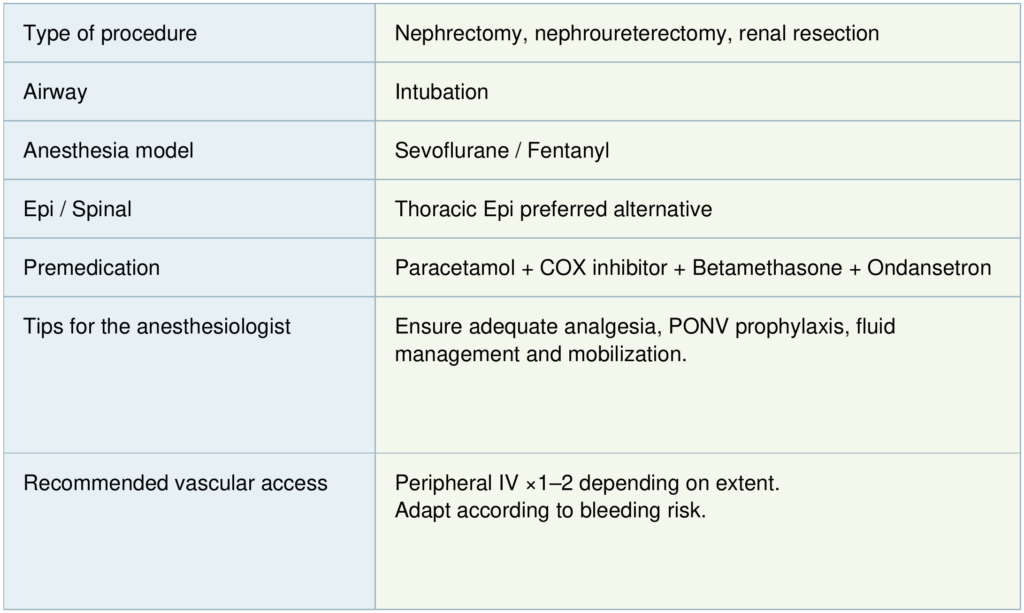Select the "Nephrectomy, nephroureterectomy, renal resection" text
This screenshot has width=1024, height=613.
636,33
